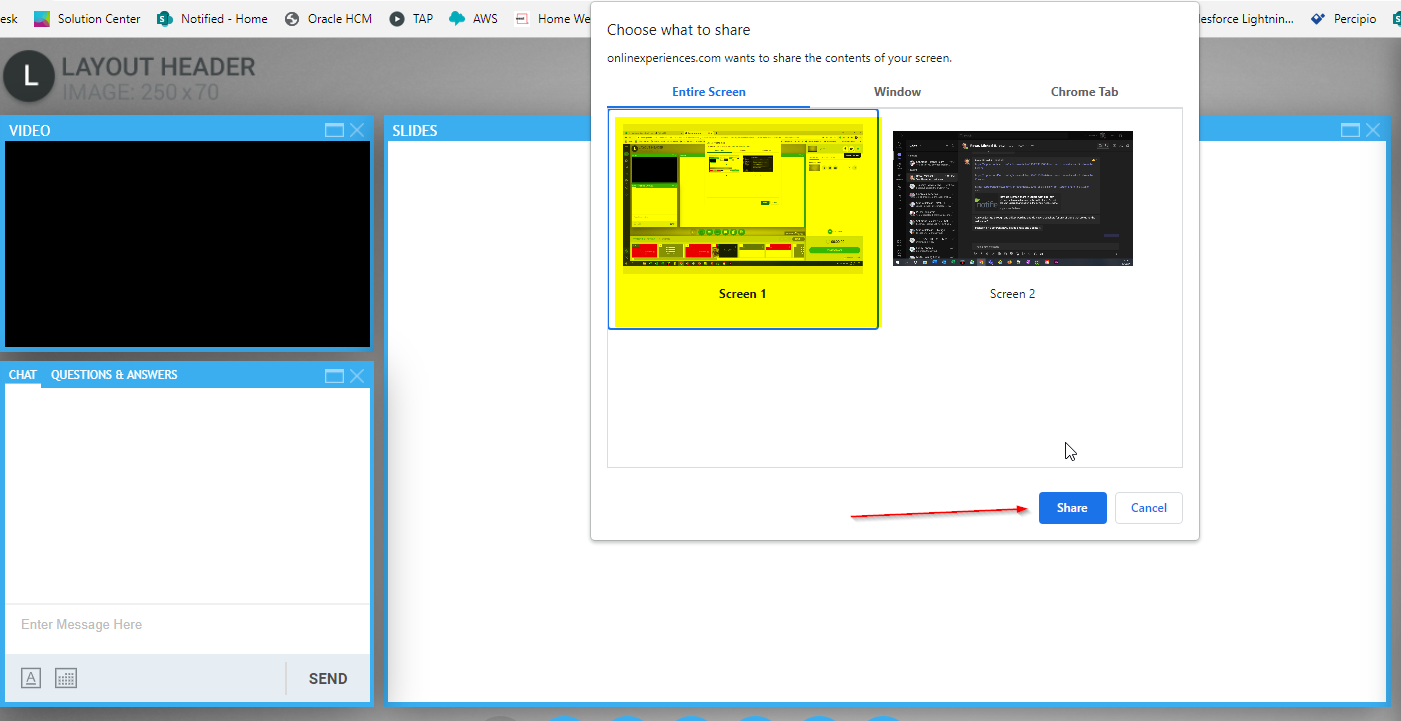Switch to the Chrome Tab option
Viewport: 1401px width, 721px height.
click(x=1084, y=92)
